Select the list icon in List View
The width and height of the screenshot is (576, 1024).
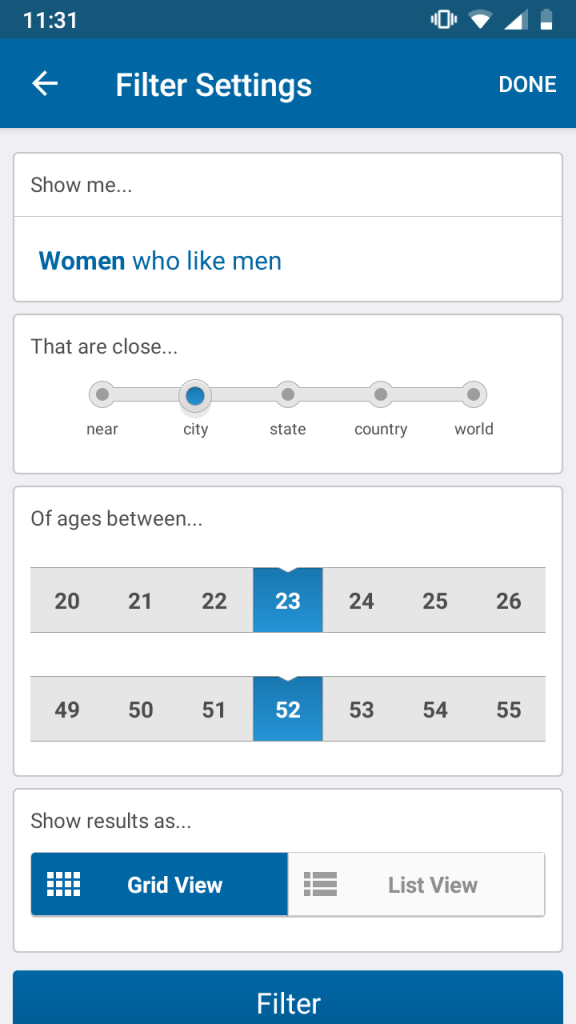pos(320,884)
